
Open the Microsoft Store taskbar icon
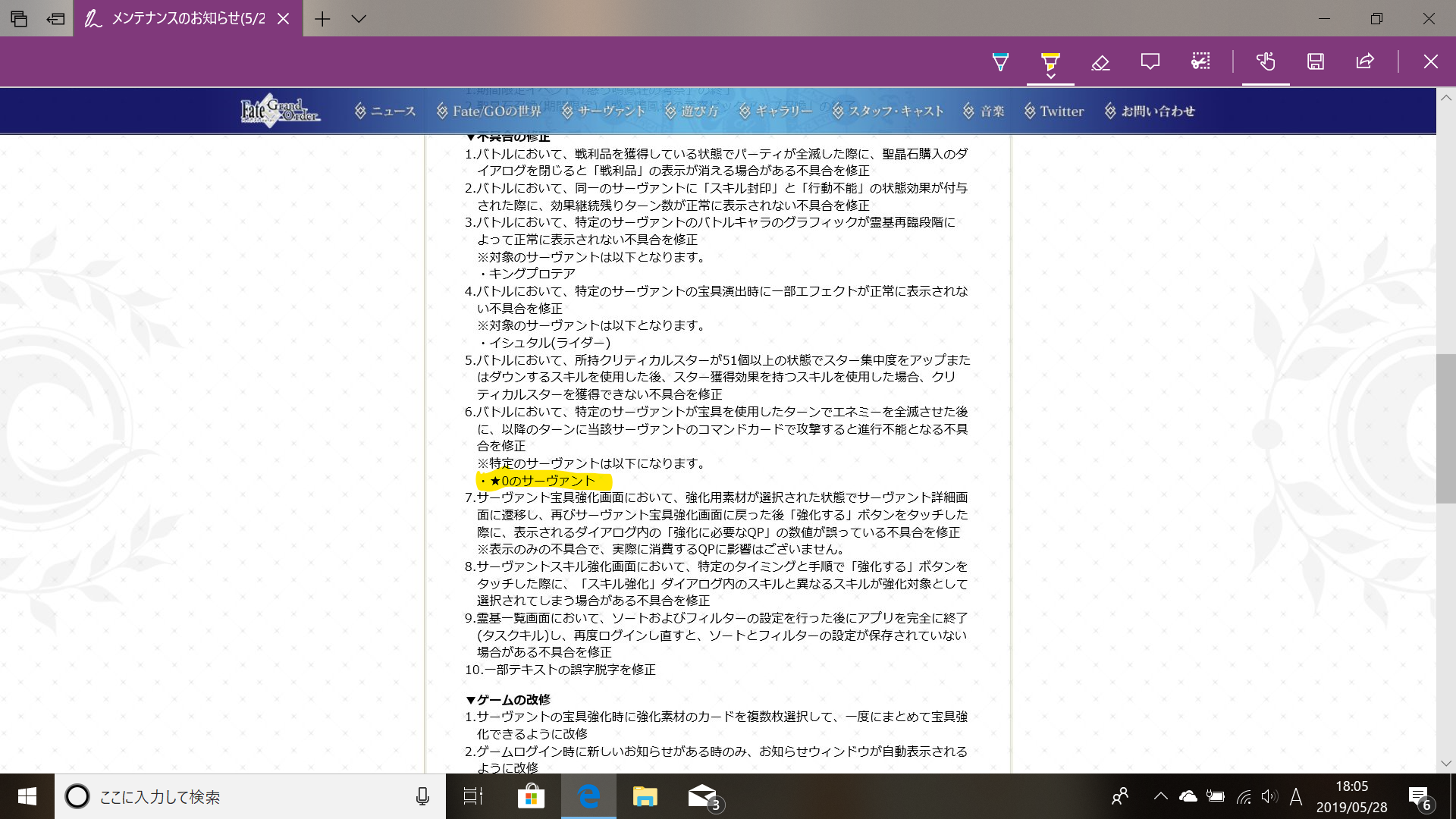tap(531, 796)
